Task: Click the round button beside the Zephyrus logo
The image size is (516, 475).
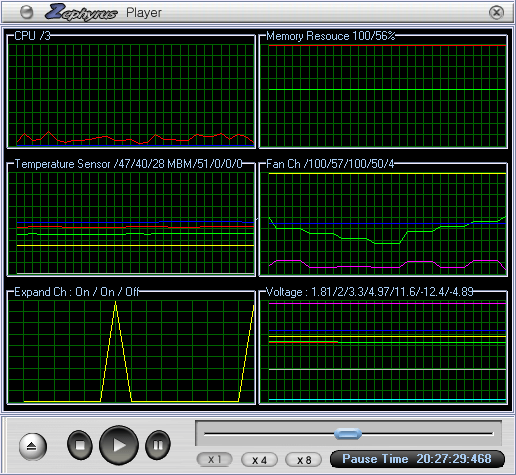Action: click(x=27, y=12)
